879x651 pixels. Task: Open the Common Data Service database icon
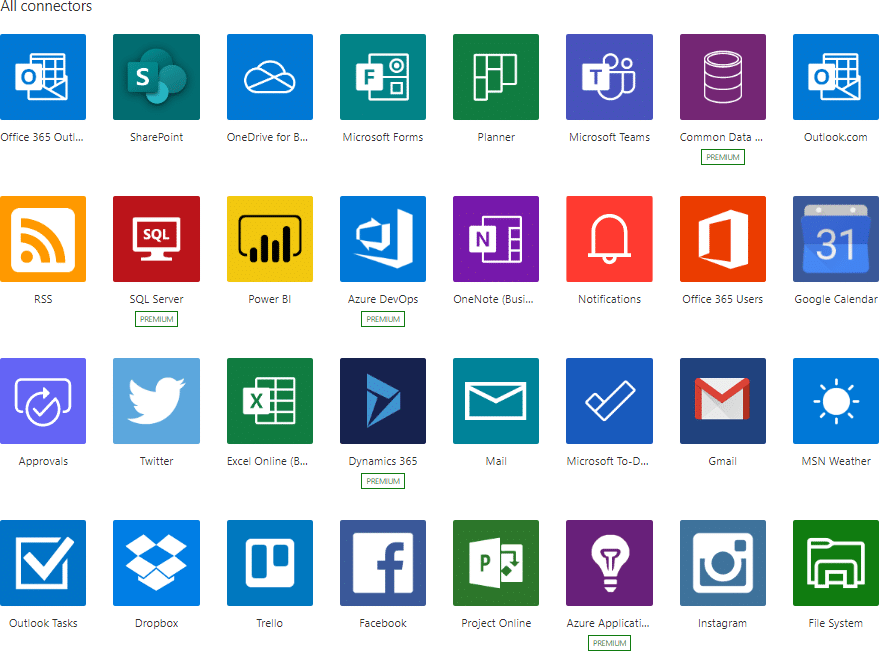coord(723,77)
